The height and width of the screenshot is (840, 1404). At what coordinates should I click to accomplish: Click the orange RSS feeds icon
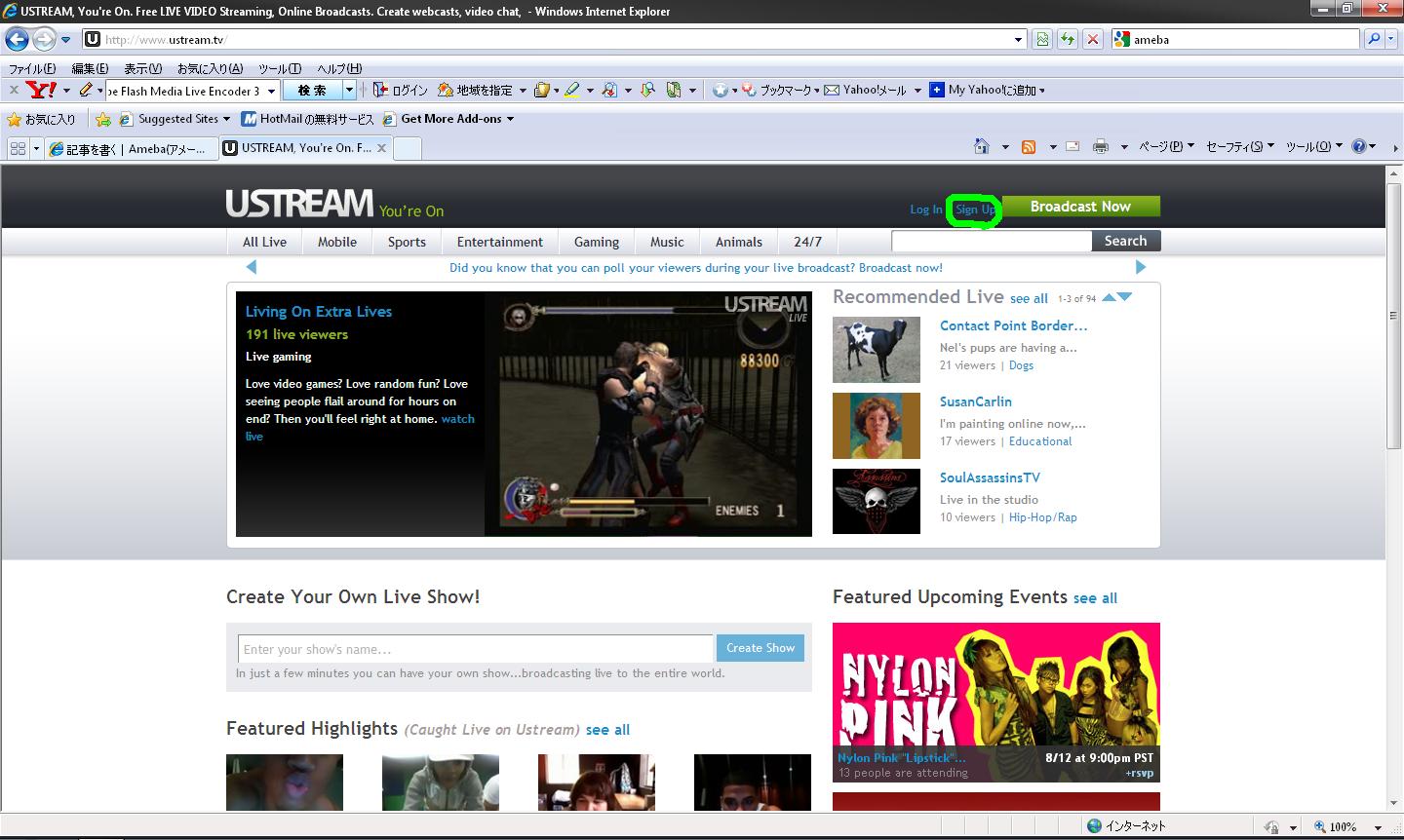[x=1028, y=146]
